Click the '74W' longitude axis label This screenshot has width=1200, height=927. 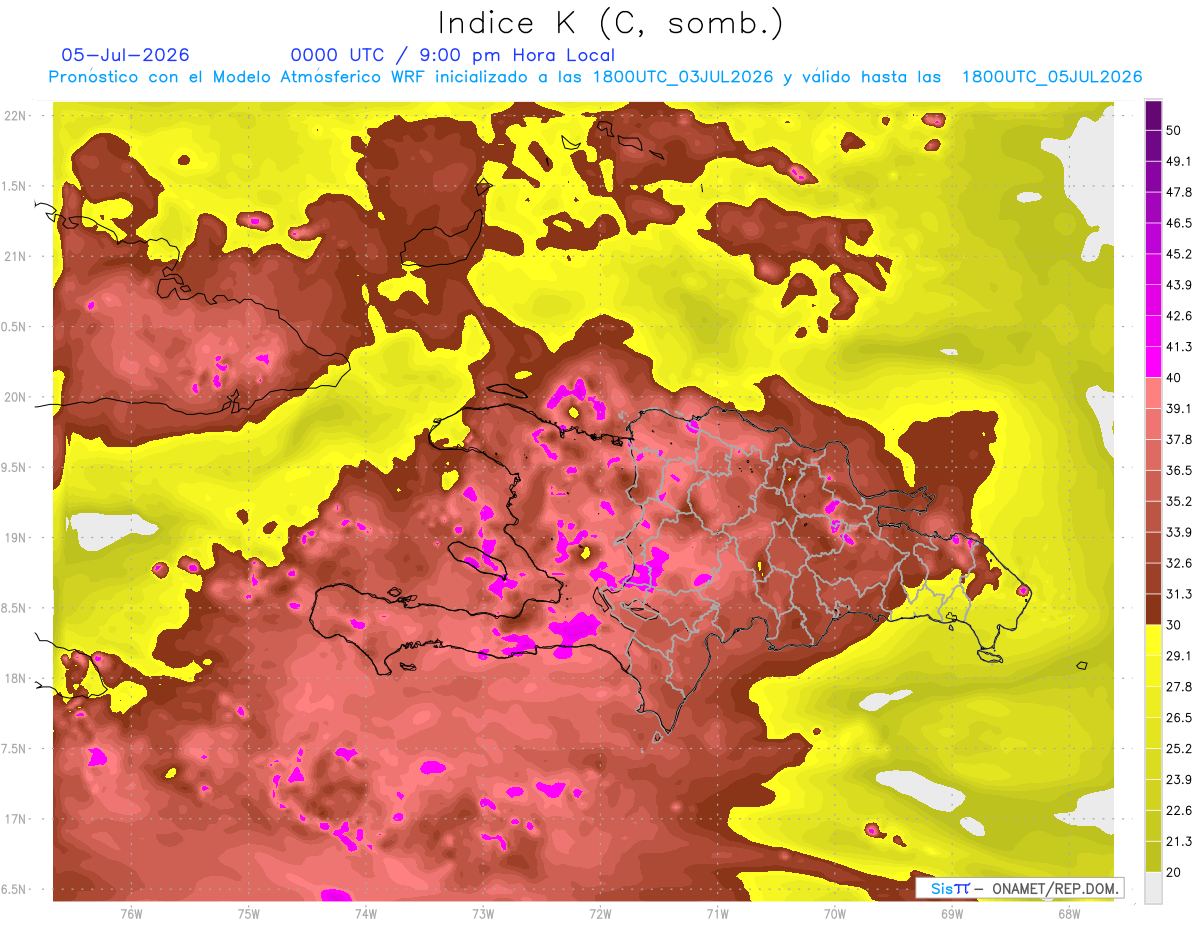(x=365, y=913)
